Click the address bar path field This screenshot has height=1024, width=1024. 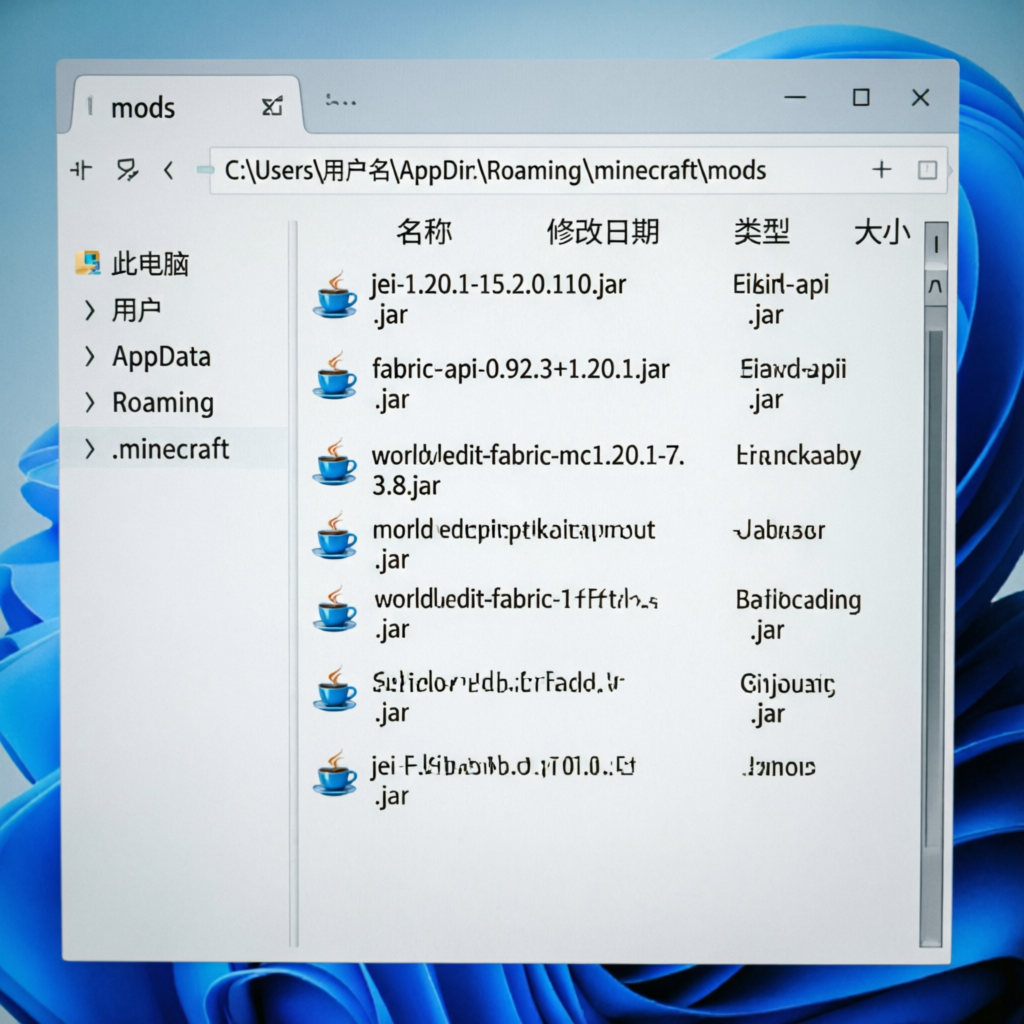pyautogui.click(x=579, y=170)
